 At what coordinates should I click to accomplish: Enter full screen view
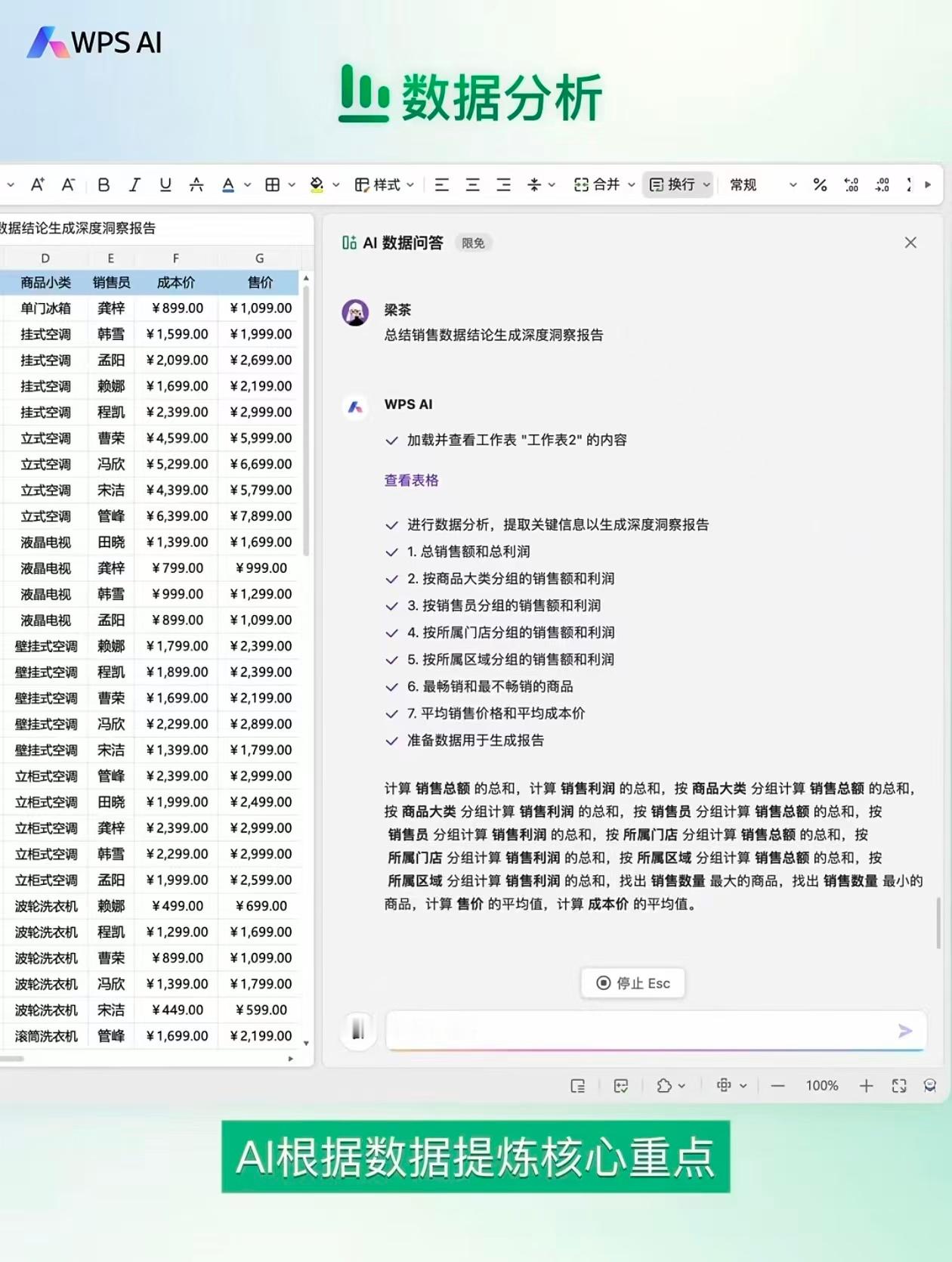(x=899, y=1086)
